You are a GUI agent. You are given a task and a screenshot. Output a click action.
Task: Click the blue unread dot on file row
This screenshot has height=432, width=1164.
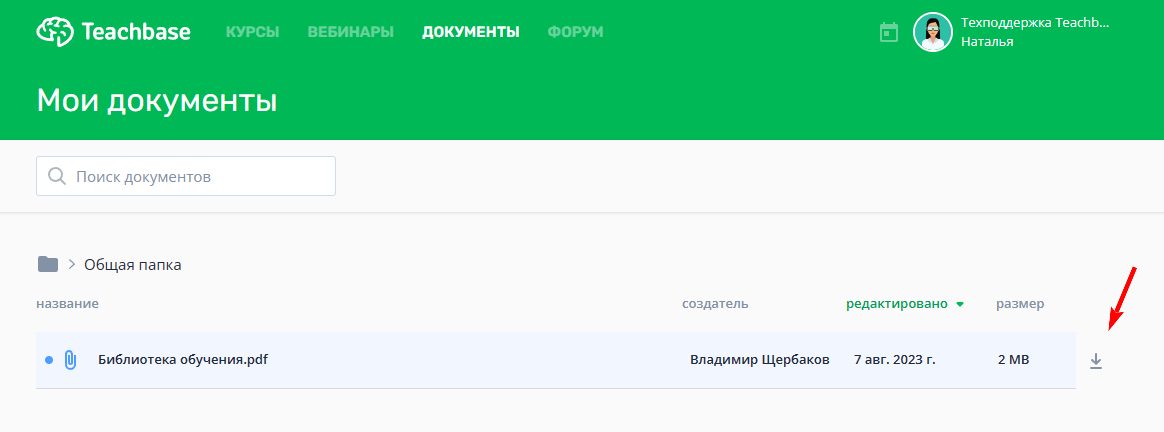click(x=49, y=360)
